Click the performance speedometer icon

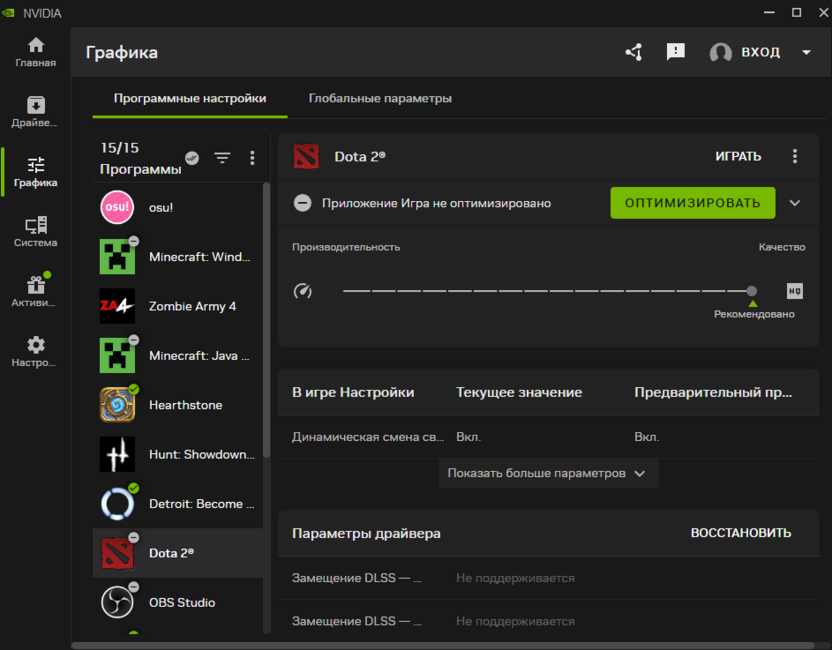point(302,291)
